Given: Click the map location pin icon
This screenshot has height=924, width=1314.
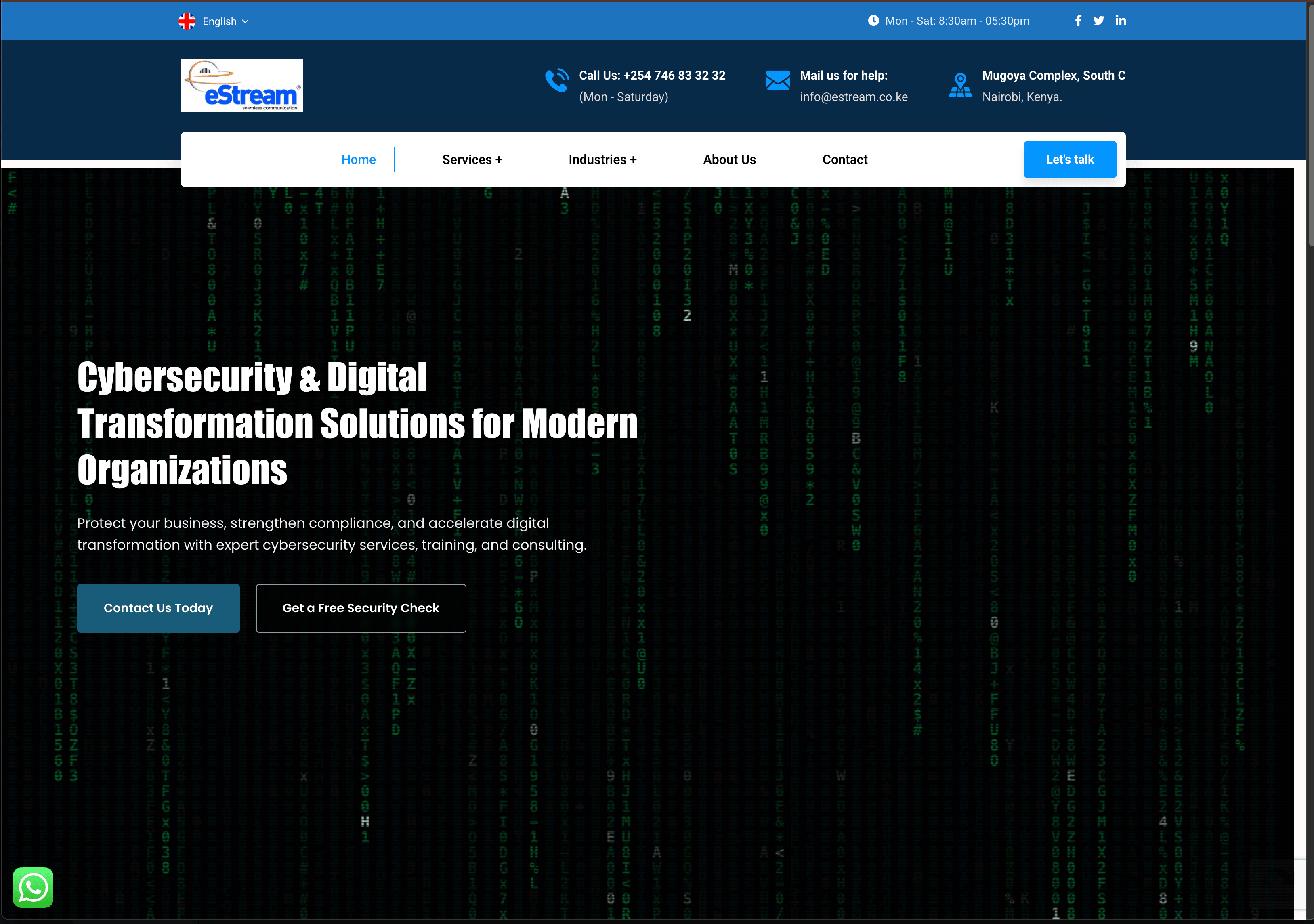Looking at the screenshot, I should pyautogui.click(x=960, y=85).
